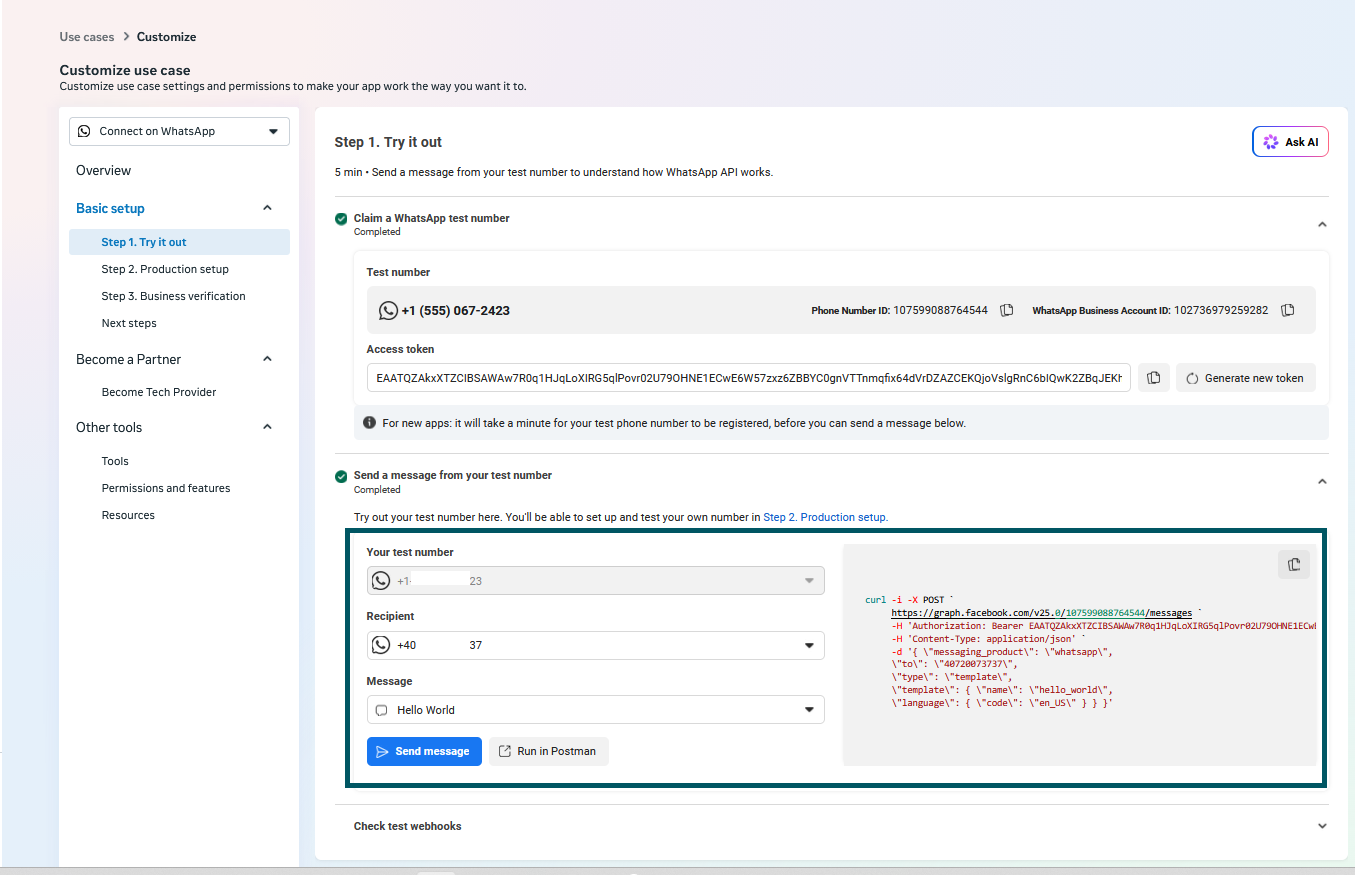Viewport: 1355px width, 875px height.
Task: Click the info icon beside new apps note
Action: 369,423
